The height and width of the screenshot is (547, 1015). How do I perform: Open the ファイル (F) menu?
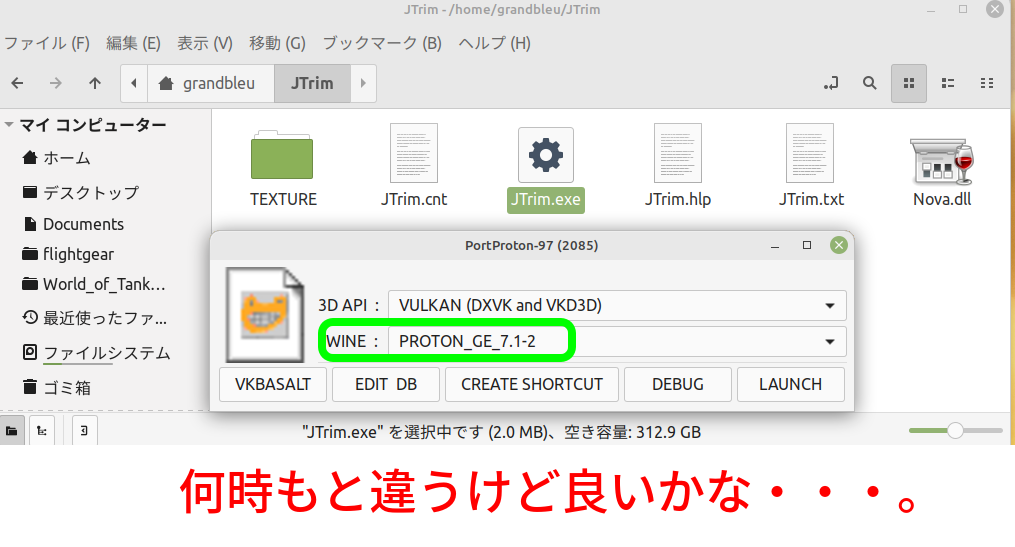click(x=47, y=43)
